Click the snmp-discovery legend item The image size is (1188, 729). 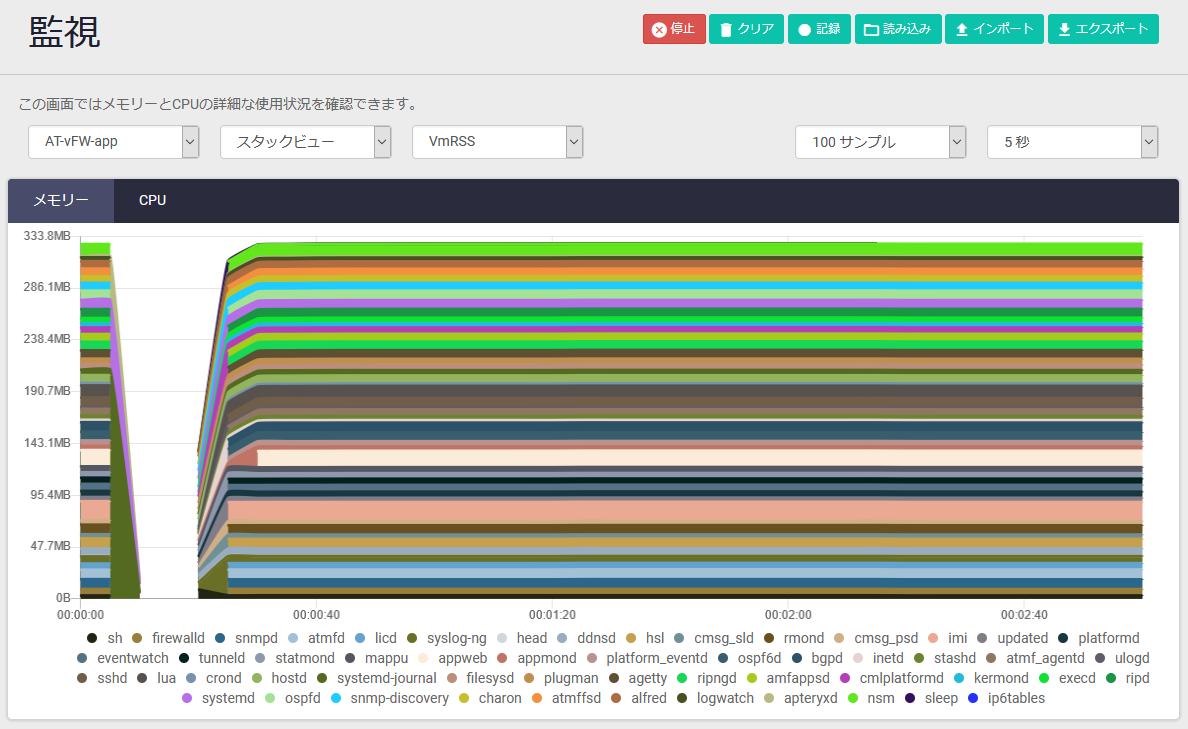click(389, 698)
